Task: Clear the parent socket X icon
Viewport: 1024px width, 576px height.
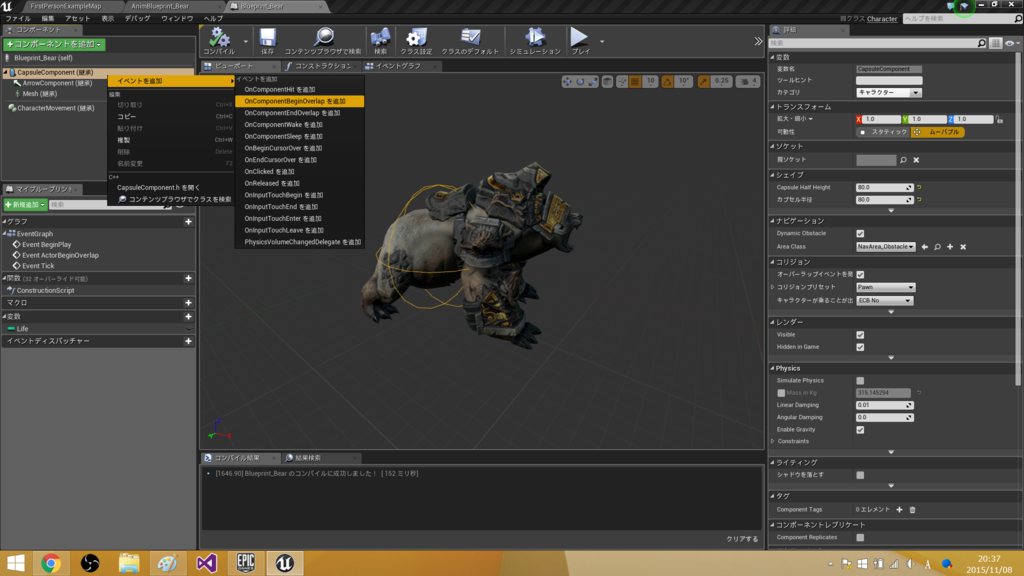Action: [x=916, y=160]
